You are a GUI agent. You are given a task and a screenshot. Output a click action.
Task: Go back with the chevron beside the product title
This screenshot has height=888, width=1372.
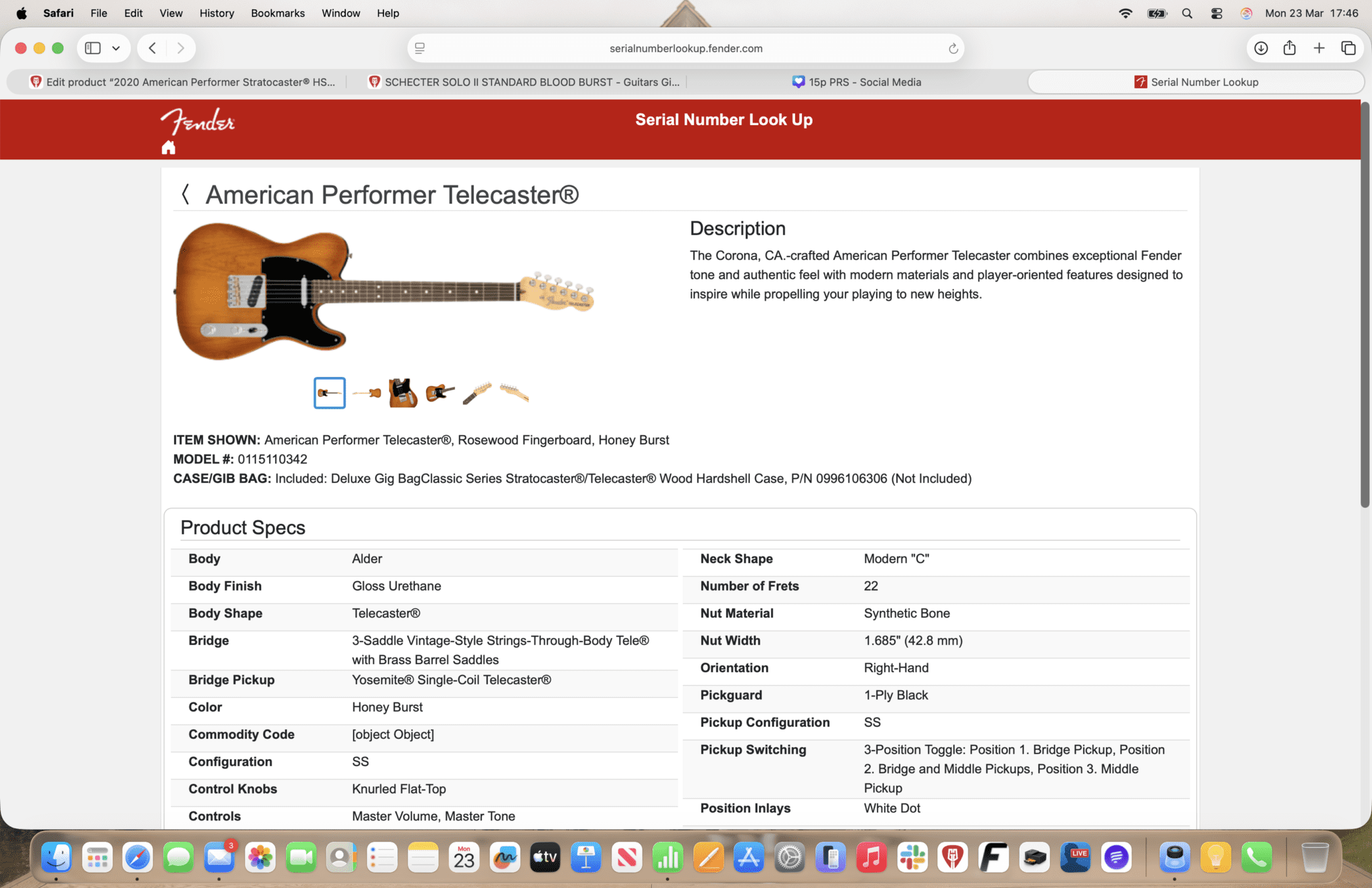coord(186,195)
